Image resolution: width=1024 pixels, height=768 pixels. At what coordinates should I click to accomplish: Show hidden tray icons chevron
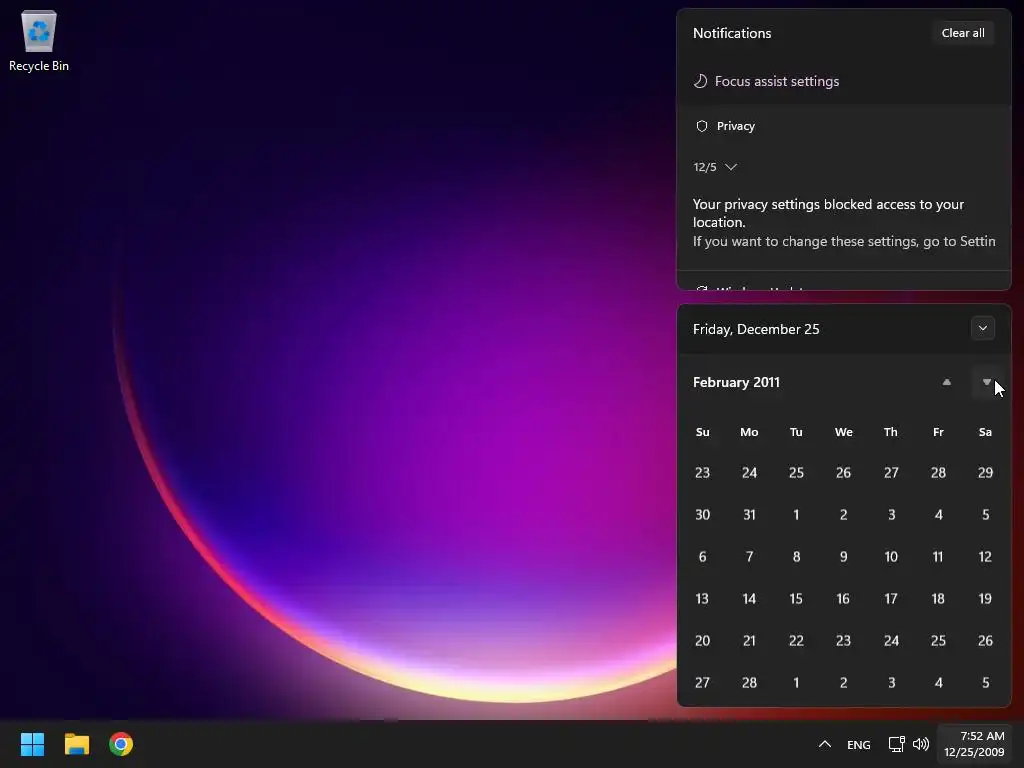coord(825,744)
